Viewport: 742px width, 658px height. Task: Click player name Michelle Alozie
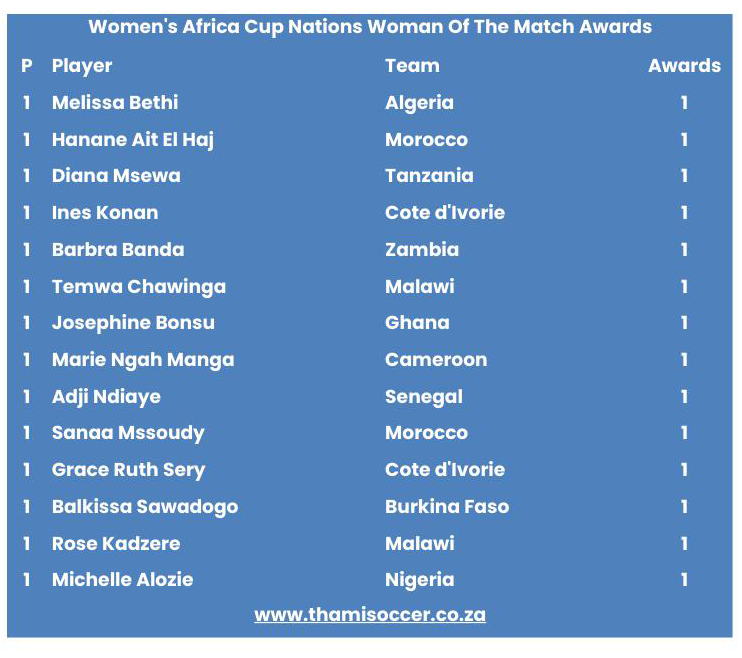click(123, 579)
